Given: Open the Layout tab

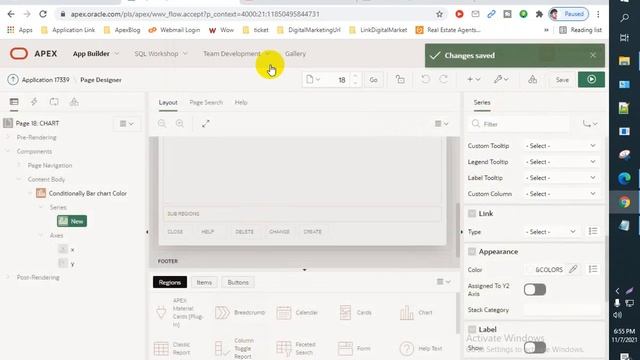Looking at the screenshot, I should pyautogui.click(x=168, y=102).
